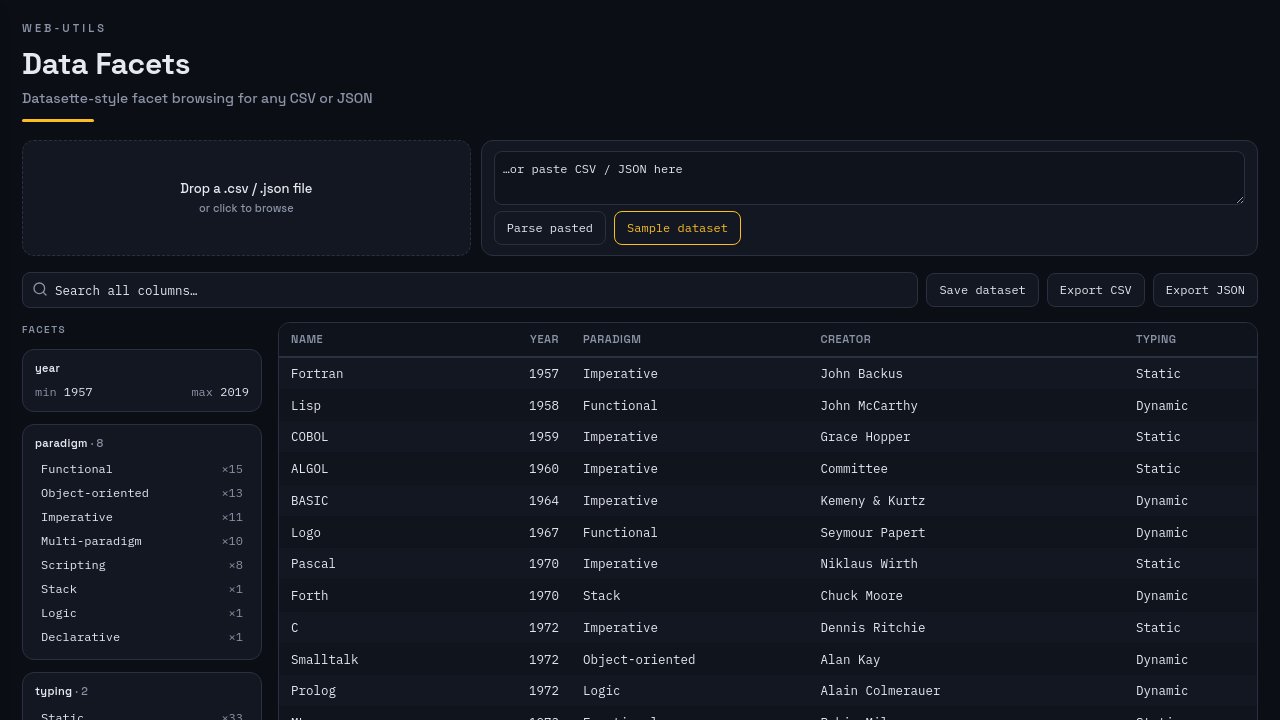Load the Sample dataset
Image resolution: width=1280 pixels, height=720 pixels.
tap(677, 228)
